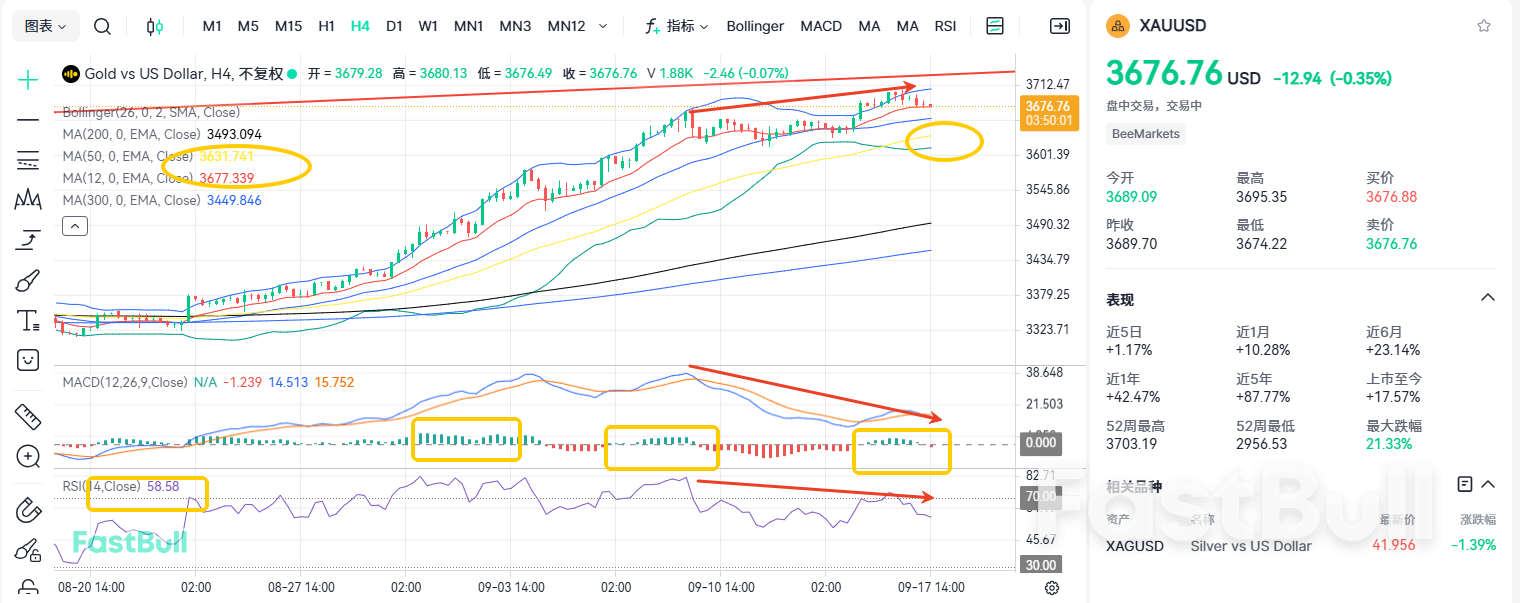Select the H1 timeframe tab
This screenshot has width=1520, height=603.
[x=326, y=26]
